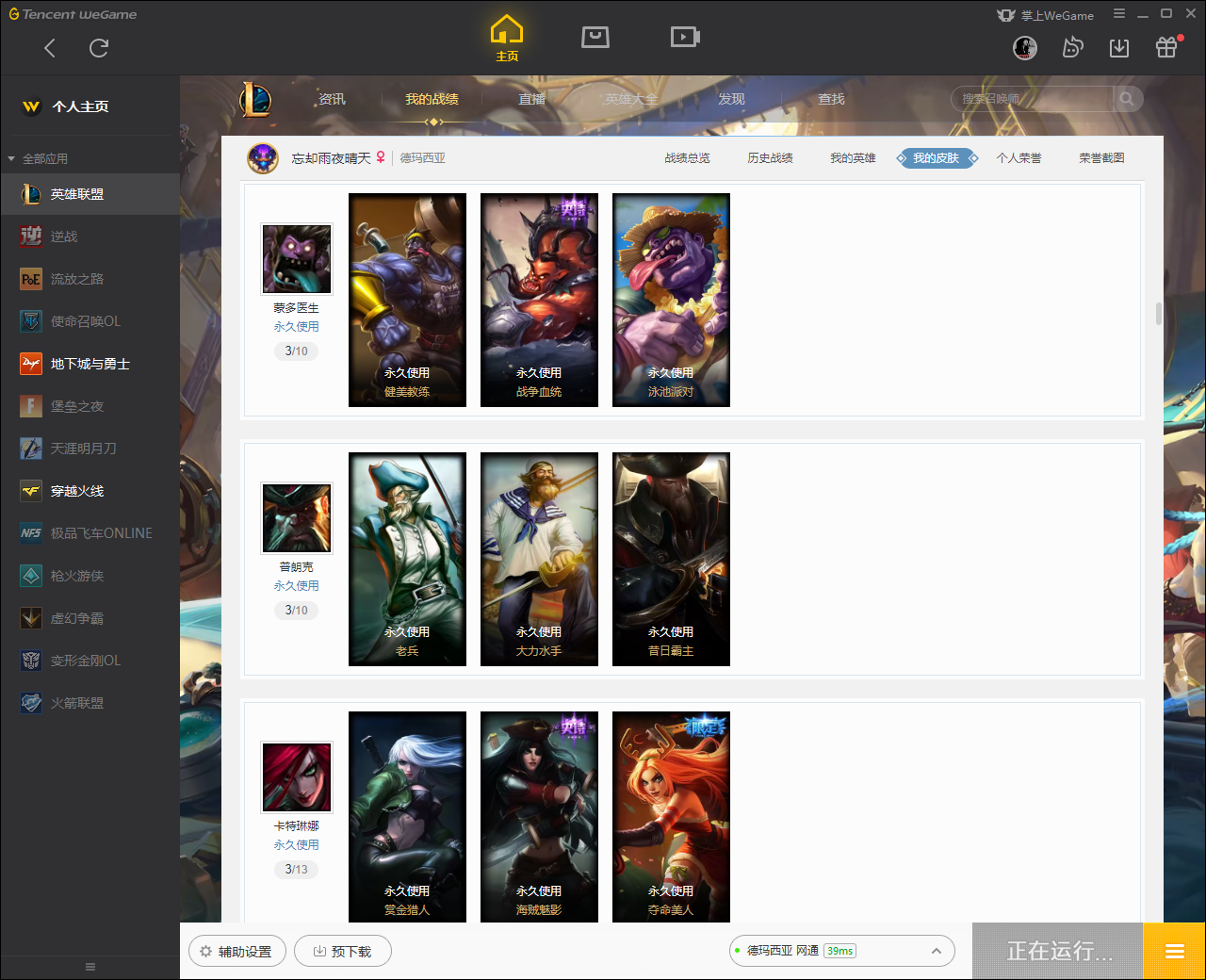Expand the 德玛西亚 网通 server dropdown
1206x980 pixels.
(842, 951)
